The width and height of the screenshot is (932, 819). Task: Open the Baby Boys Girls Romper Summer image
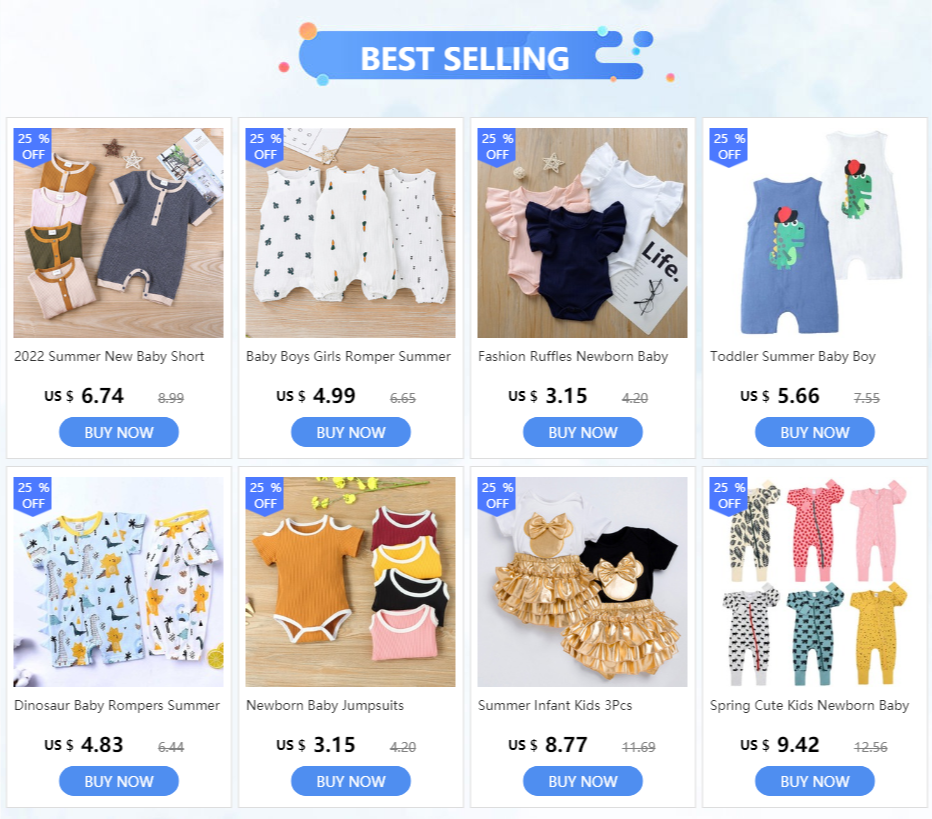coord(351,233)
